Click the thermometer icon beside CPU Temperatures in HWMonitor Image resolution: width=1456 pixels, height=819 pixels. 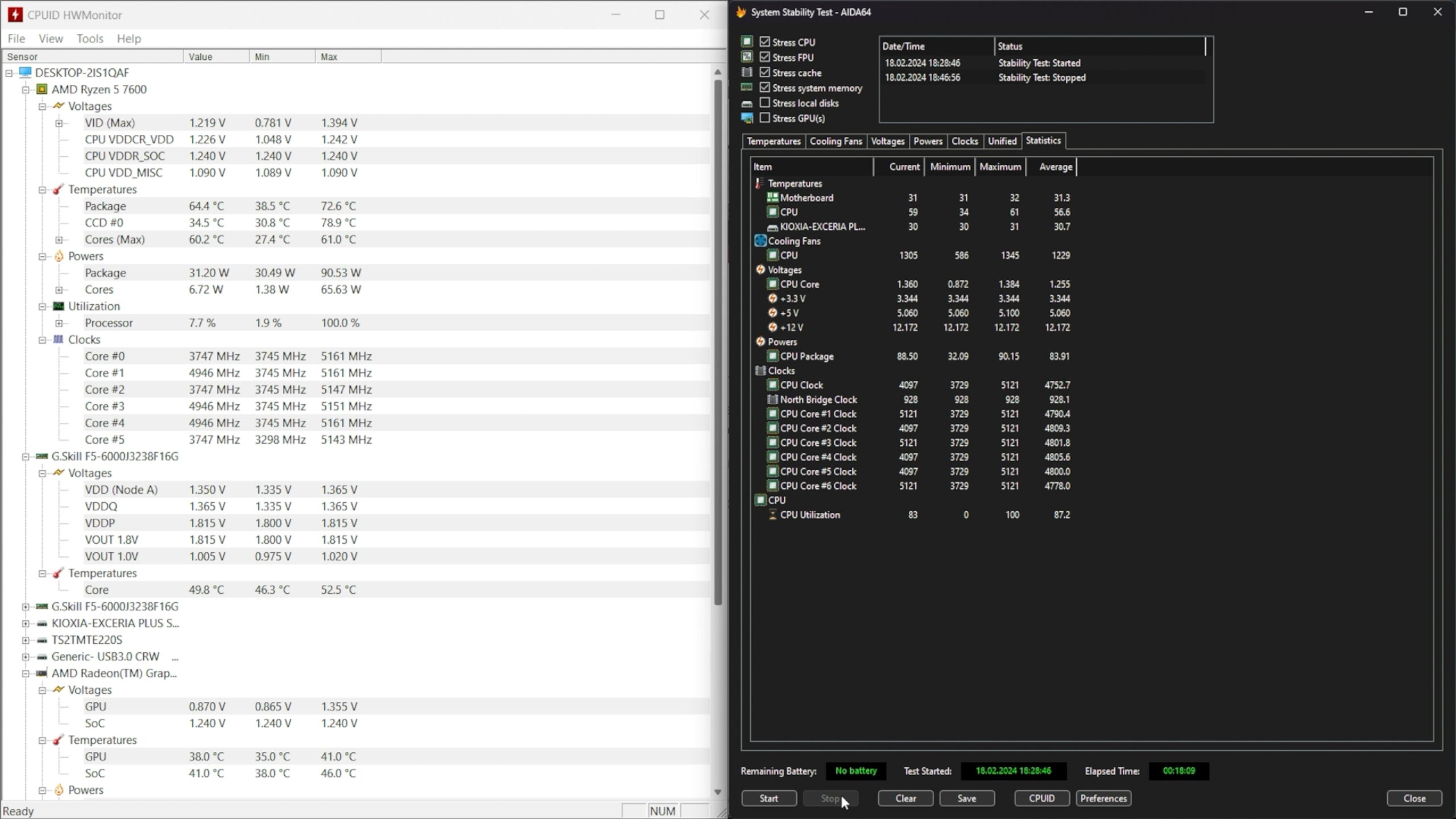(58, 189)
